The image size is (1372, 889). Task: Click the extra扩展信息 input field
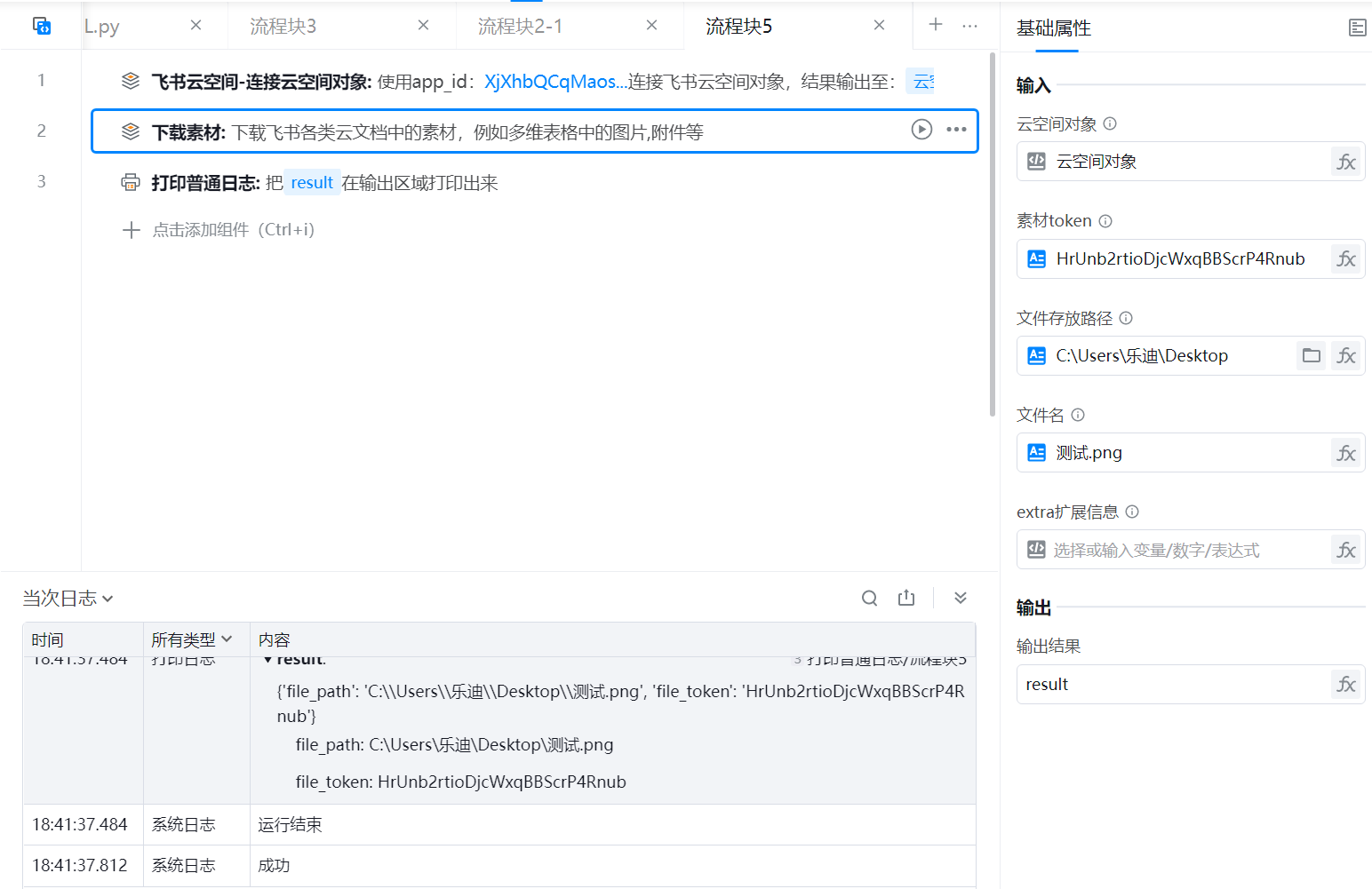[x=1173, y=551]
